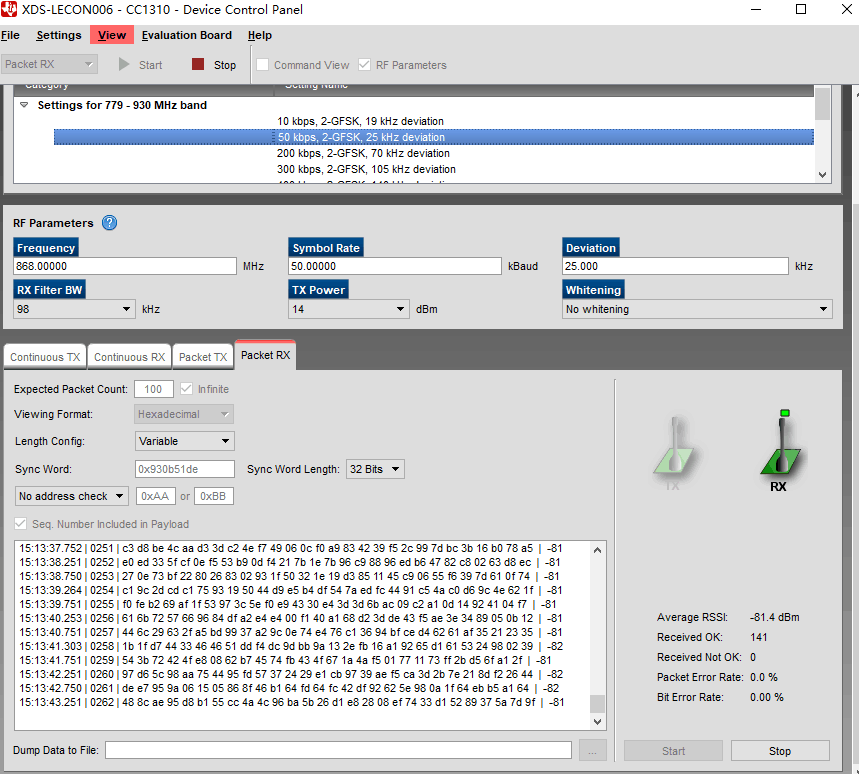Click the Bit Error Rate value 0.00 %
This screenshot has width=859, height=774.
click(x=767, y=697)
